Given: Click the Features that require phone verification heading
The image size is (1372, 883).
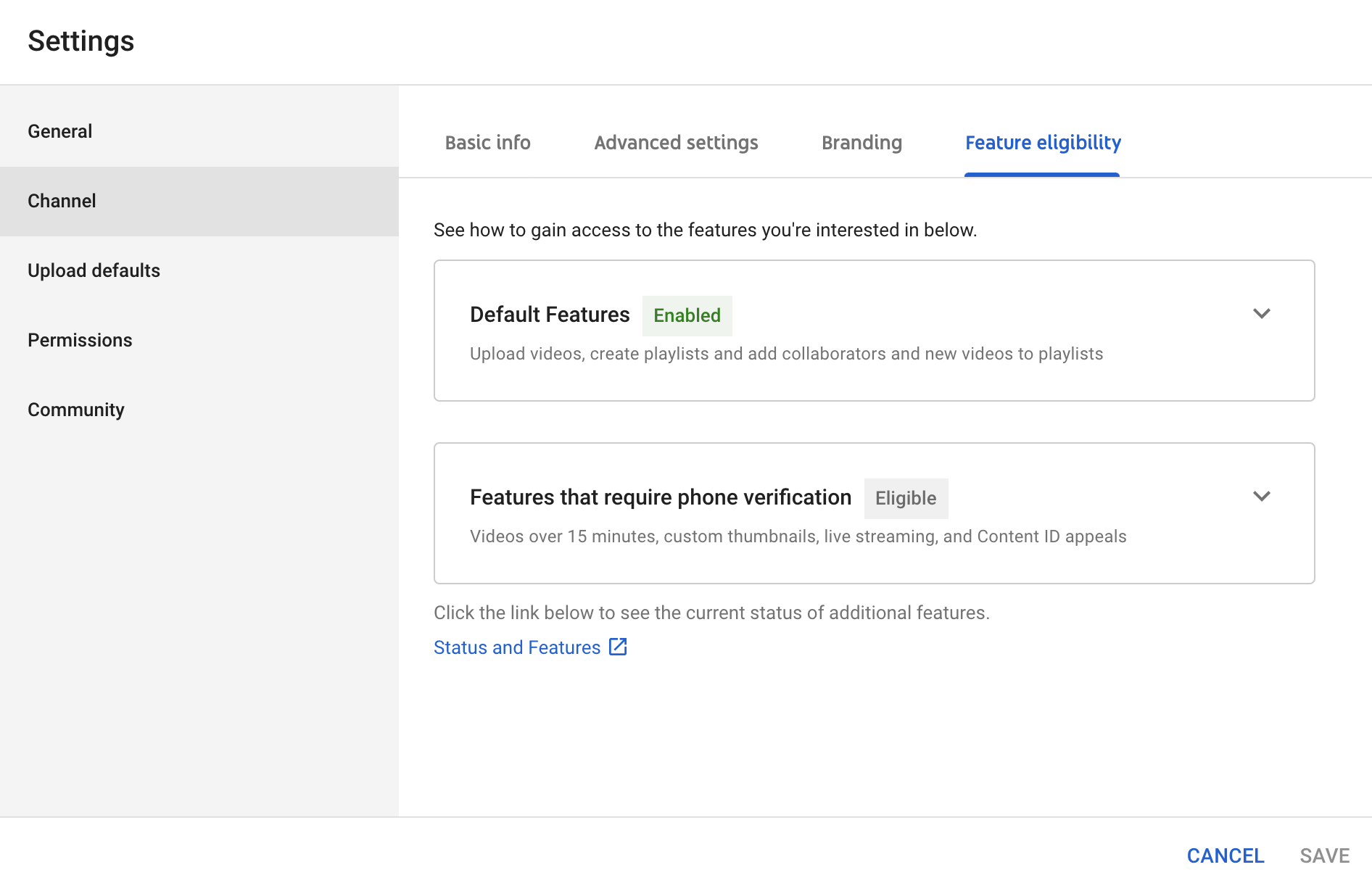Looking at the screenshot, I should [661, 497].
